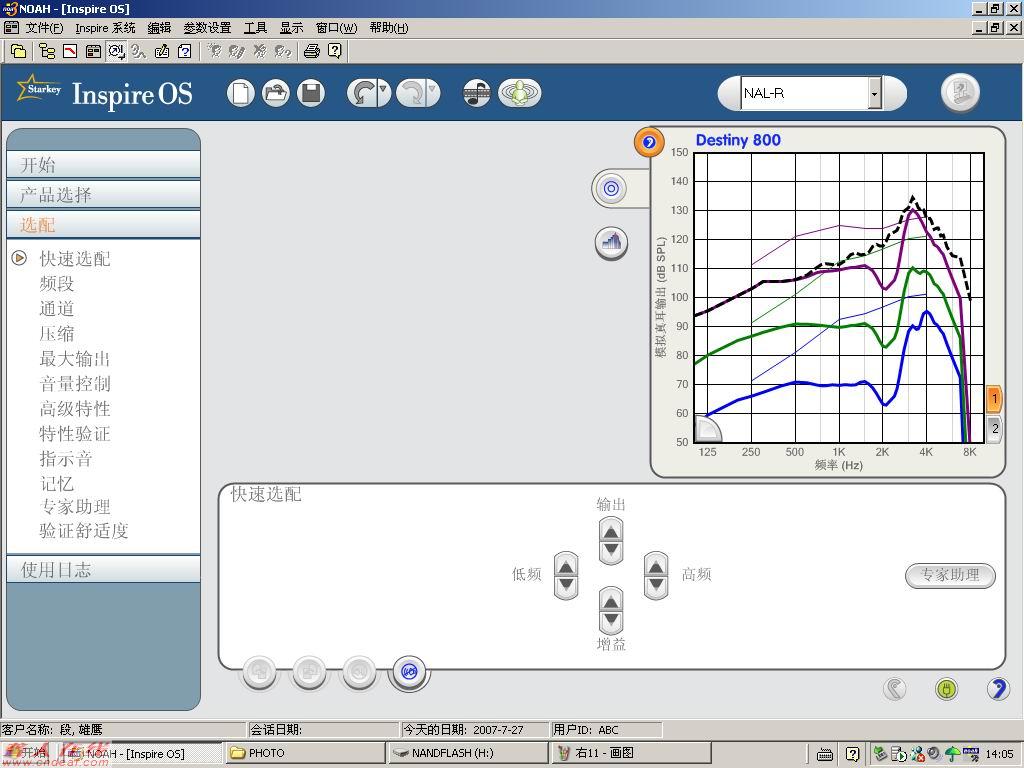Select 快速选配 in the sidebar list
Viewport: 1024px width, 768px height.
[x=74, y=259]
